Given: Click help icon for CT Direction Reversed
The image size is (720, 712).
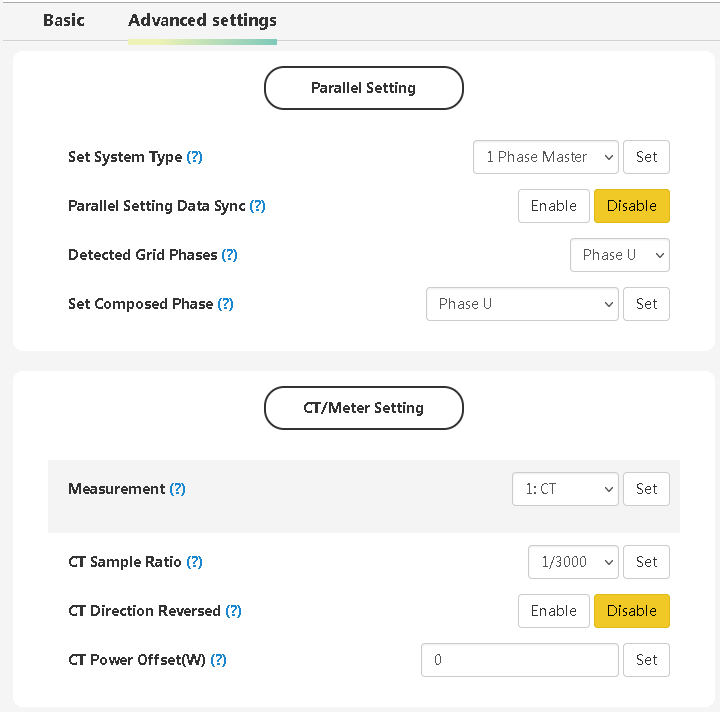Looking at the screenshot, I should (x=234, y=611).
